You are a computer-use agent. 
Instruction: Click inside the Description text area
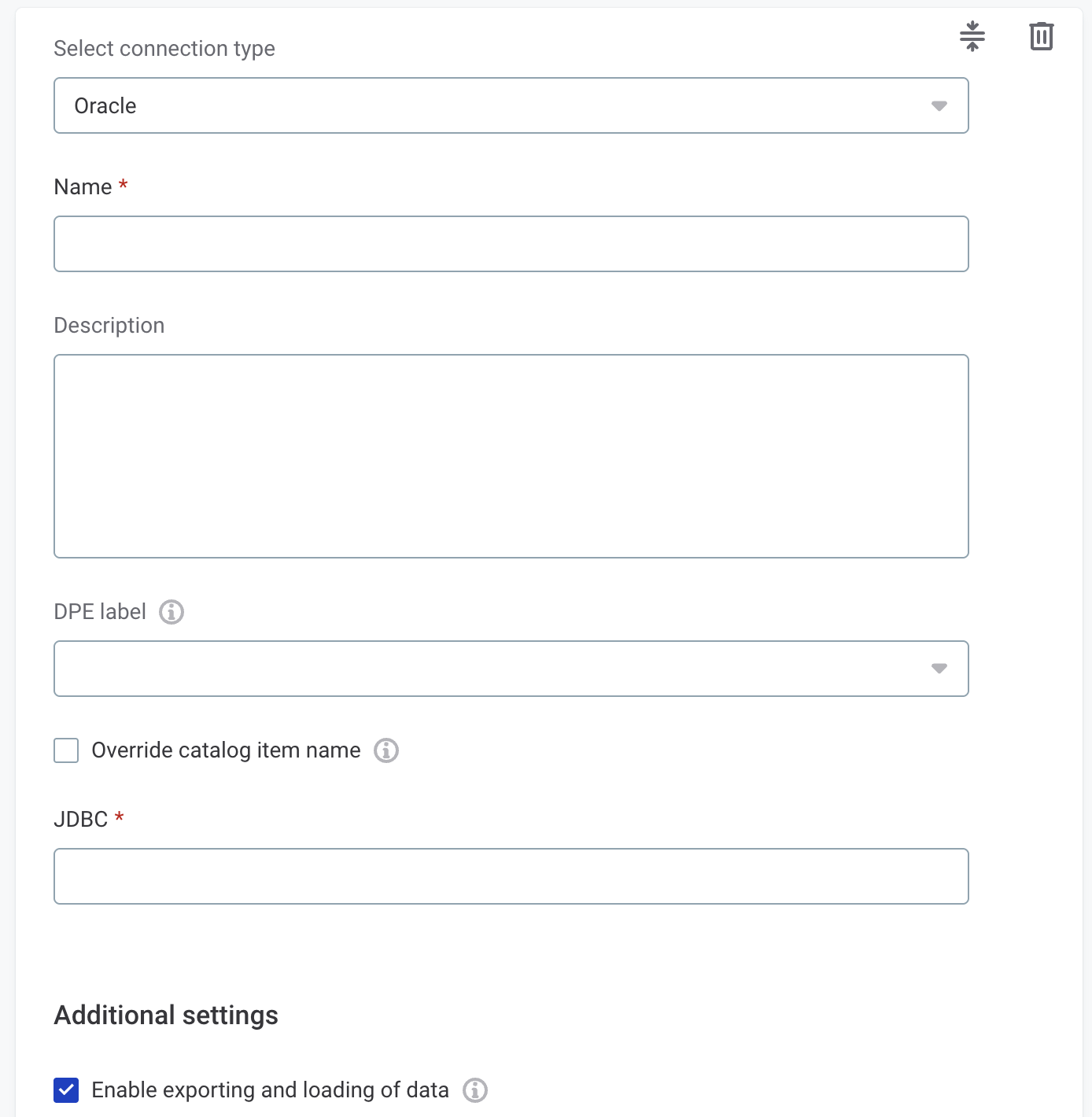[511, 456]
